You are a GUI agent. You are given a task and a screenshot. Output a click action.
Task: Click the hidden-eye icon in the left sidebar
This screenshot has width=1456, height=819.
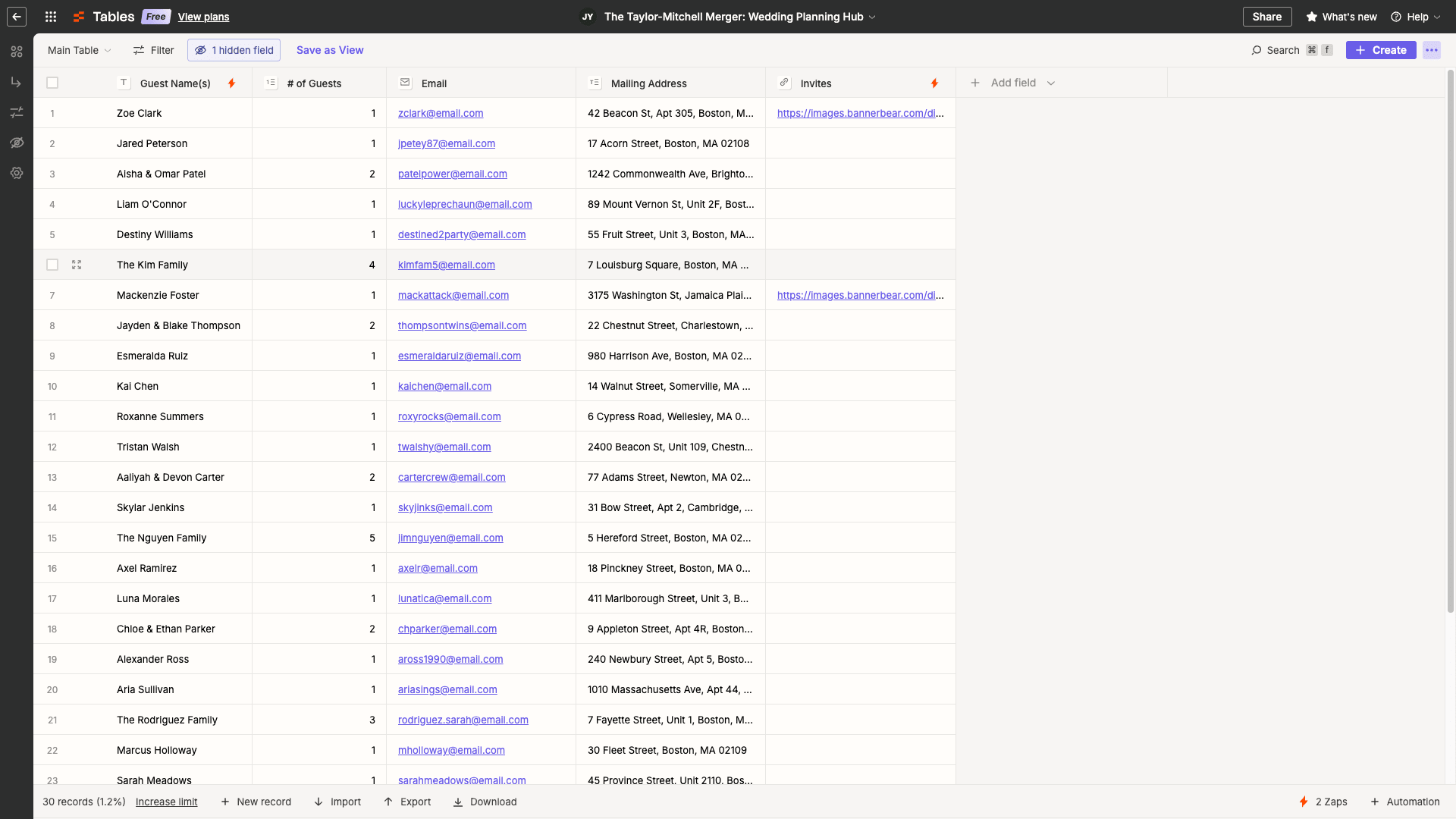click(x=17, y=142)
